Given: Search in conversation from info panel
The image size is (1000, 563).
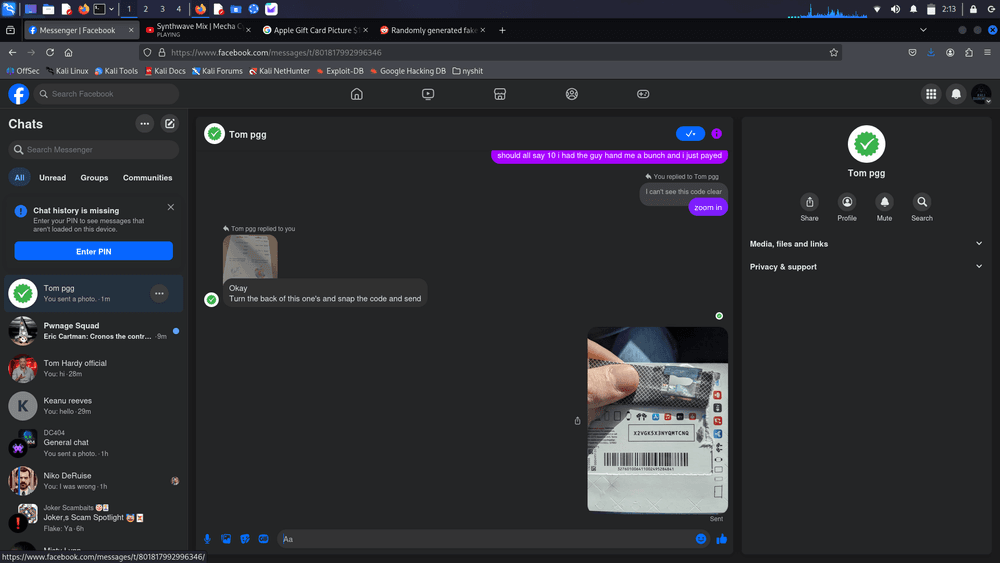Looking at the screenshot, I should 922,208.
